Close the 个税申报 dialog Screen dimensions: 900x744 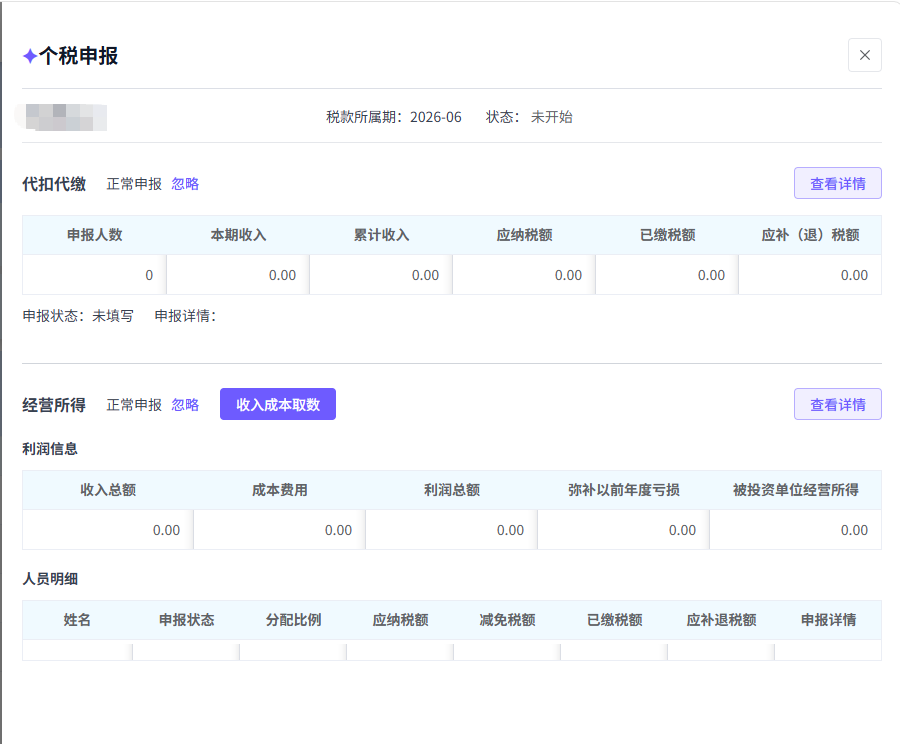[x=864, y=55]
